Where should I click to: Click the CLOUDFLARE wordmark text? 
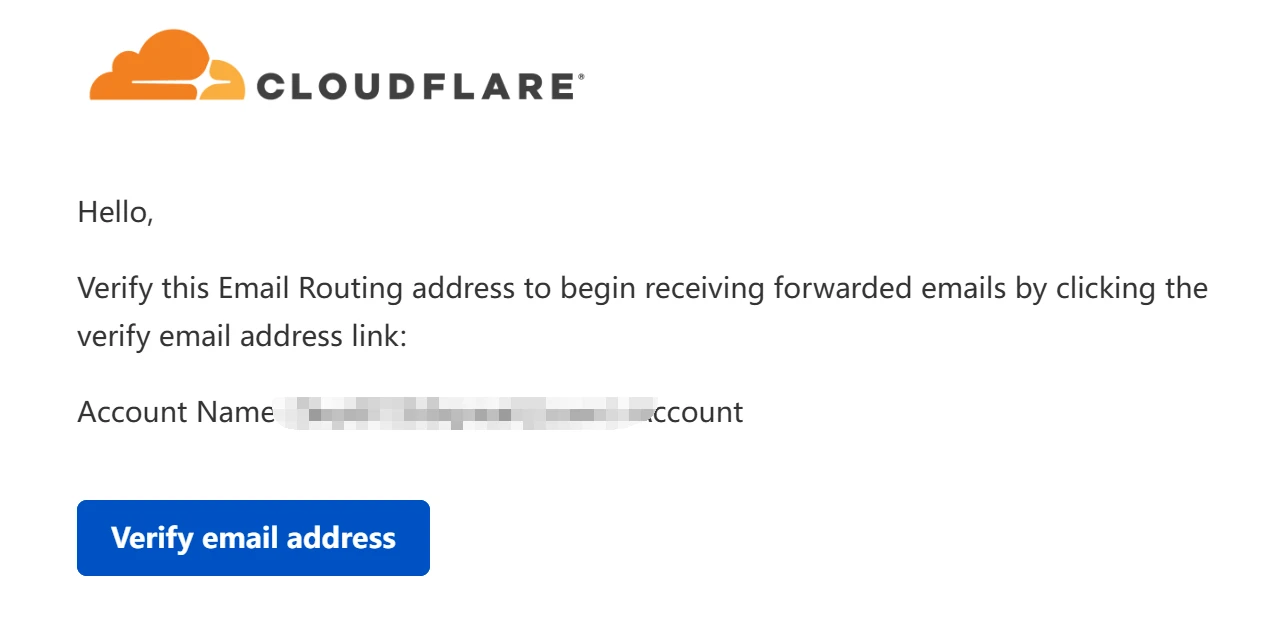[x=415, y=87]
